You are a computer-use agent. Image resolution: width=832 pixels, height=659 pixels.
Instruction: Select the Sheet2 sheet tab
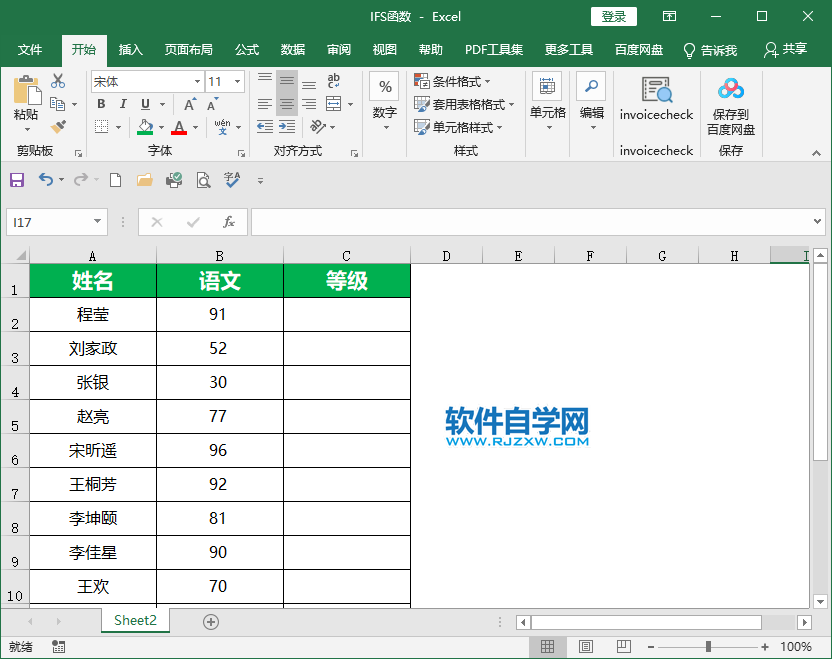coord(135,620)
